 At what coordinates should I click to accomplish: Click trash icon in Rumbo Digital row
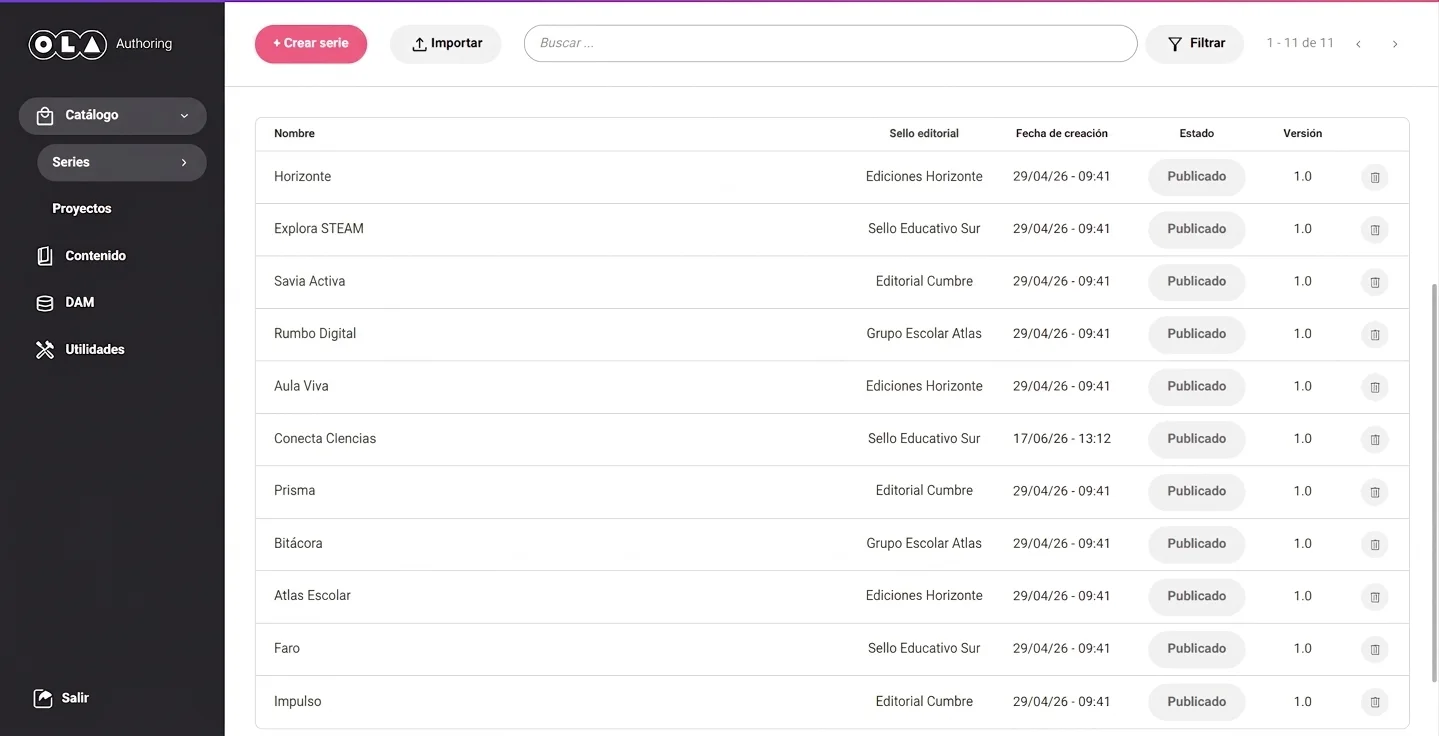tap(1375, 335)
